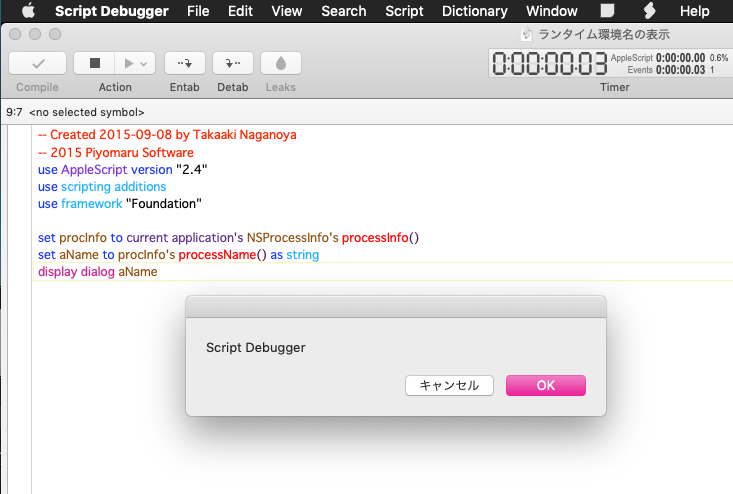Click the Entab toolbar icon
This screenshot has height=494, width=733.
[x=185, y=63]
